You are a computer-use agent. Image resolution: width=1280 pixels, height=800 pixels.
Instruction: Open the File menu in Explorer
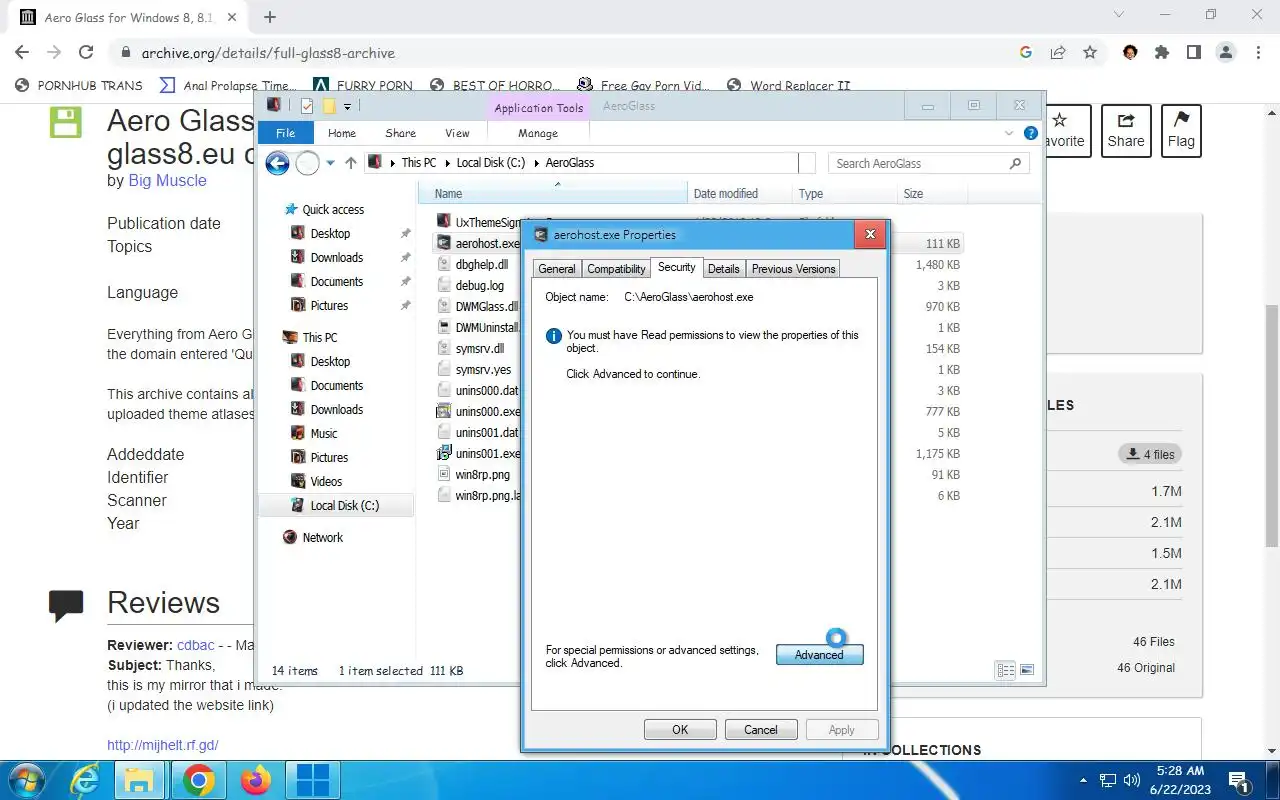tap(285, 133)
